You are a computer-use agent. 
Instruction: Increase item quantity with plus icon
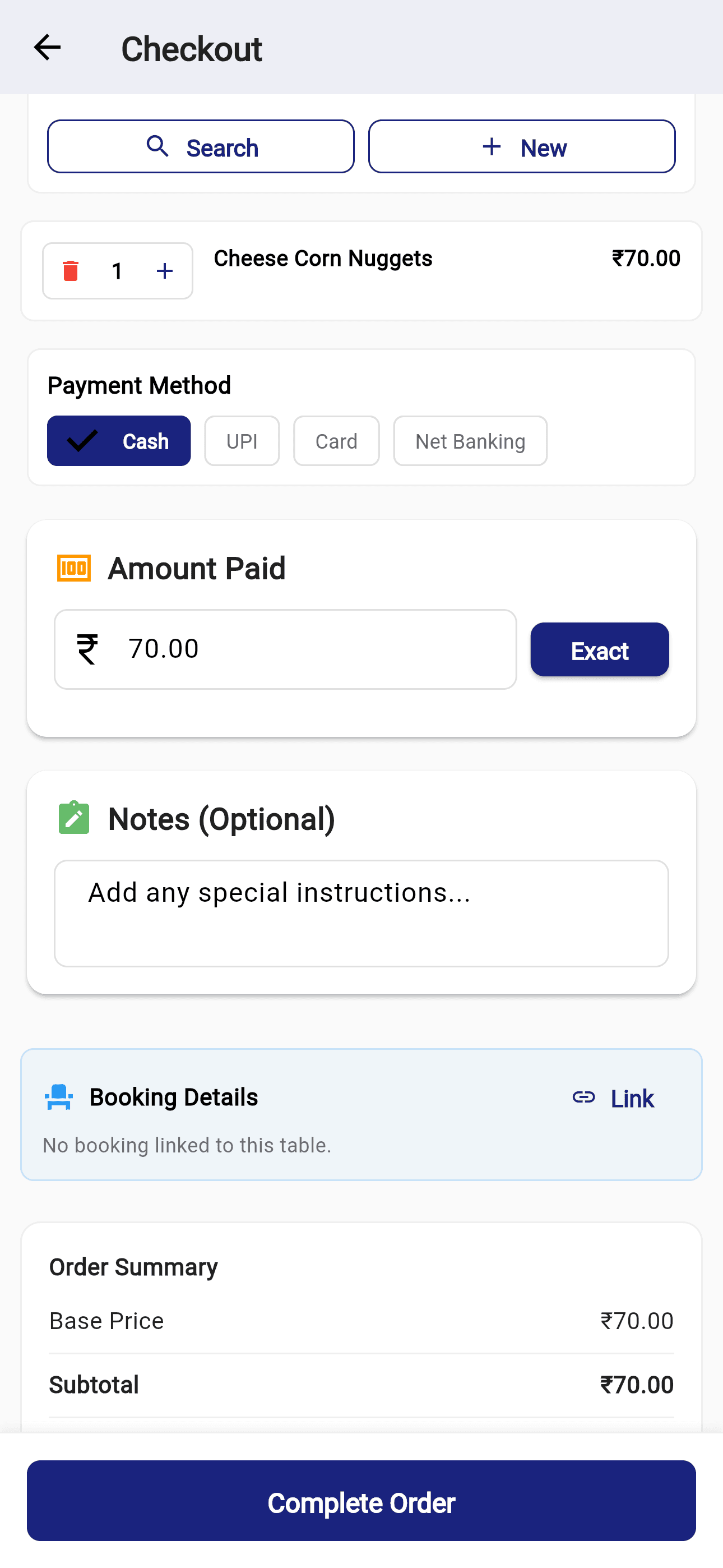[x=164, y=271]
